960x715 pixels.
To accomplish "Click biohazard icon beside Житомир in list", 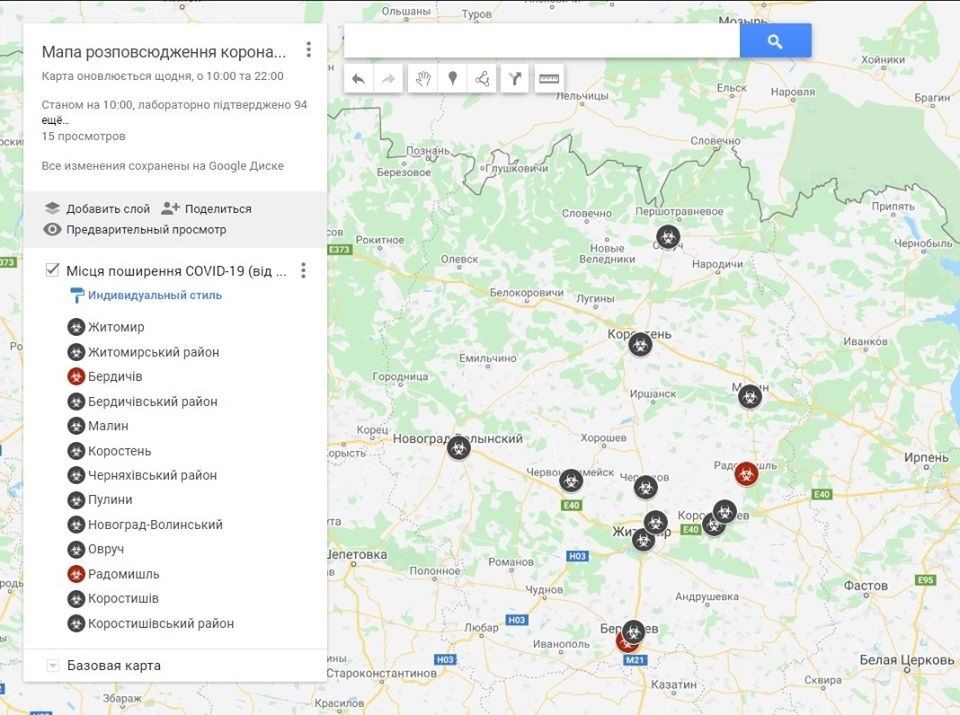I will pyautogui.click(x=76, y=327).
